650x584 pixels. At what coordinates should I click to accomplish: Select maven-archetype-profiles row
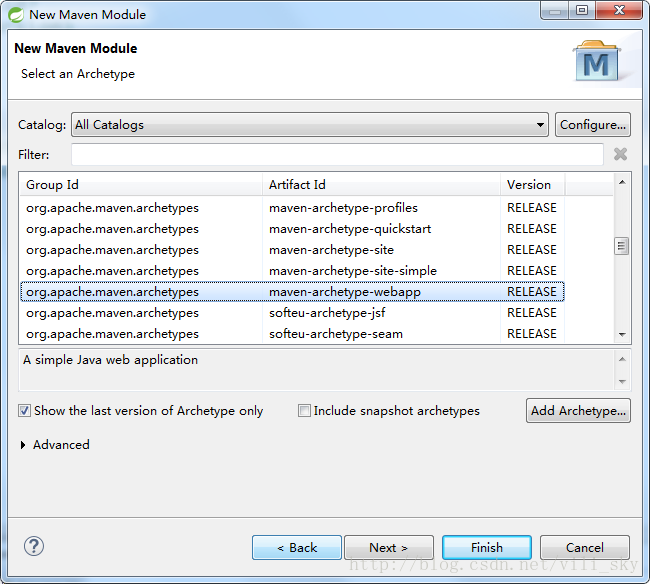pyautogui.click(x=292, y=208)
